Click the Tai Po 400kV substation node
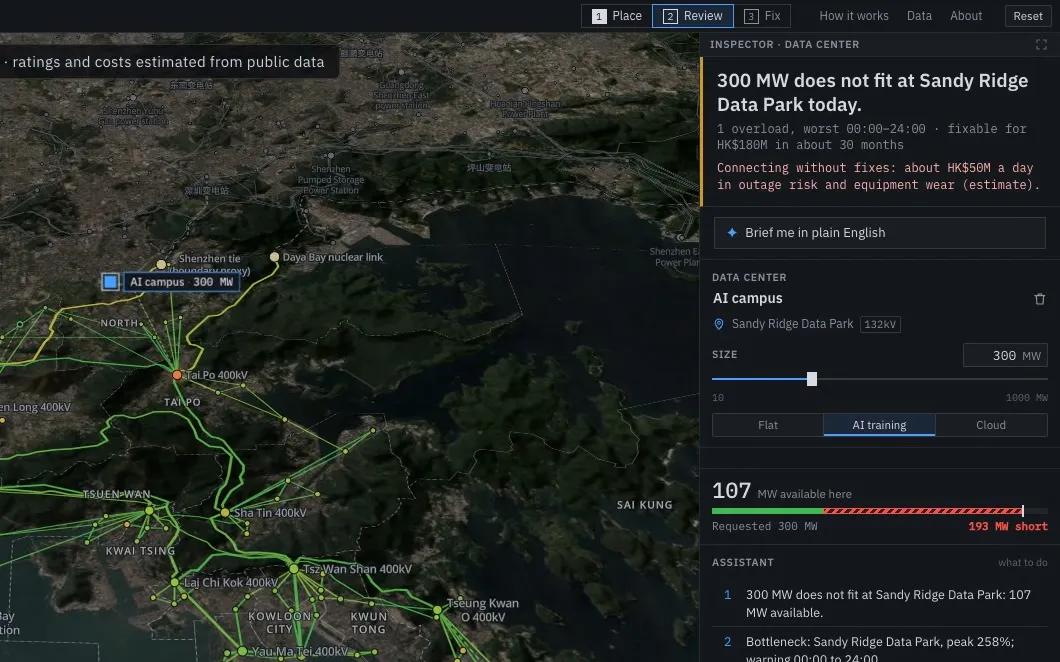The height and width of the screenshot is (662, 1060). 177,375
